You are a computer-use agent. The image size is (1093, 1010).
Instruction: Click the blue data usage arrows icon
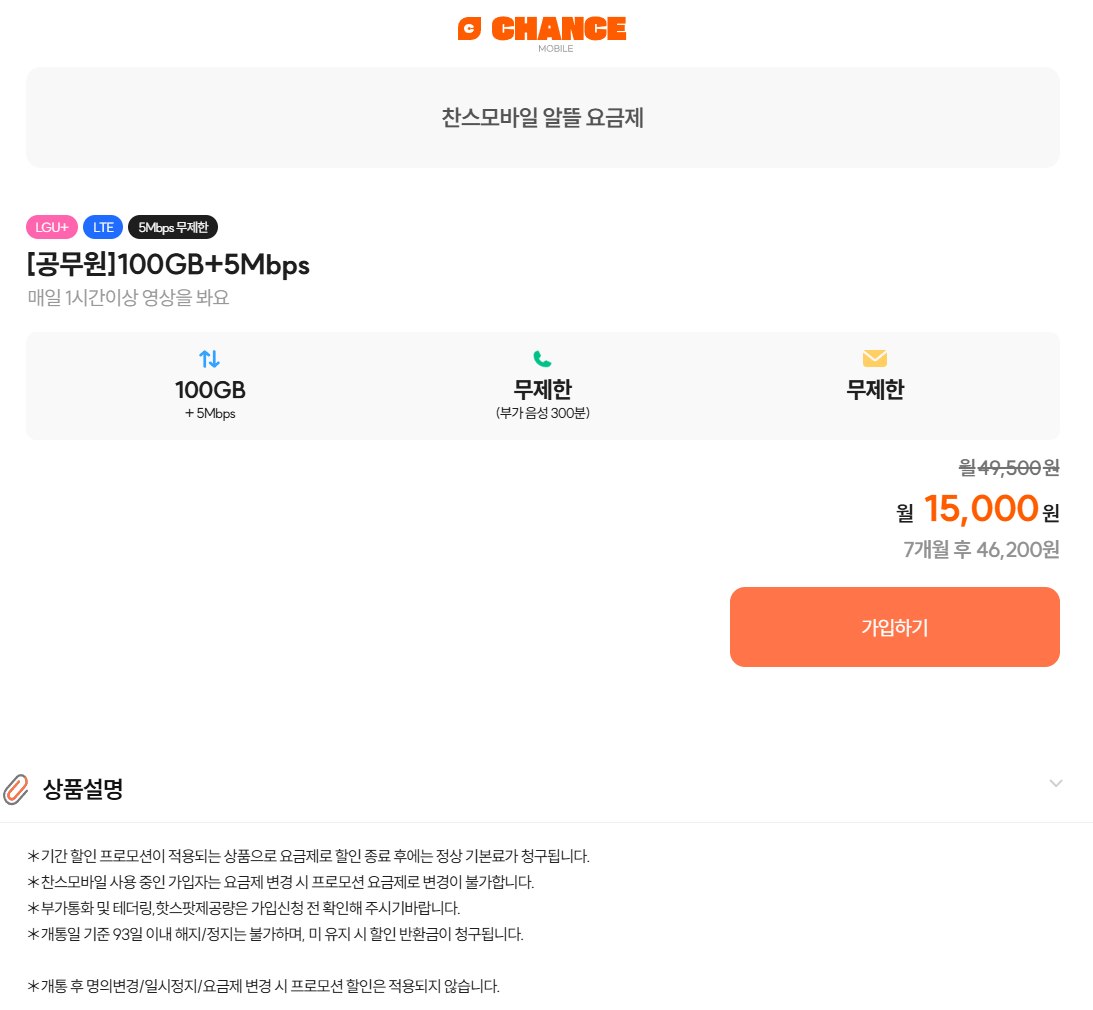pyautogui.click(x=210, y=358)
